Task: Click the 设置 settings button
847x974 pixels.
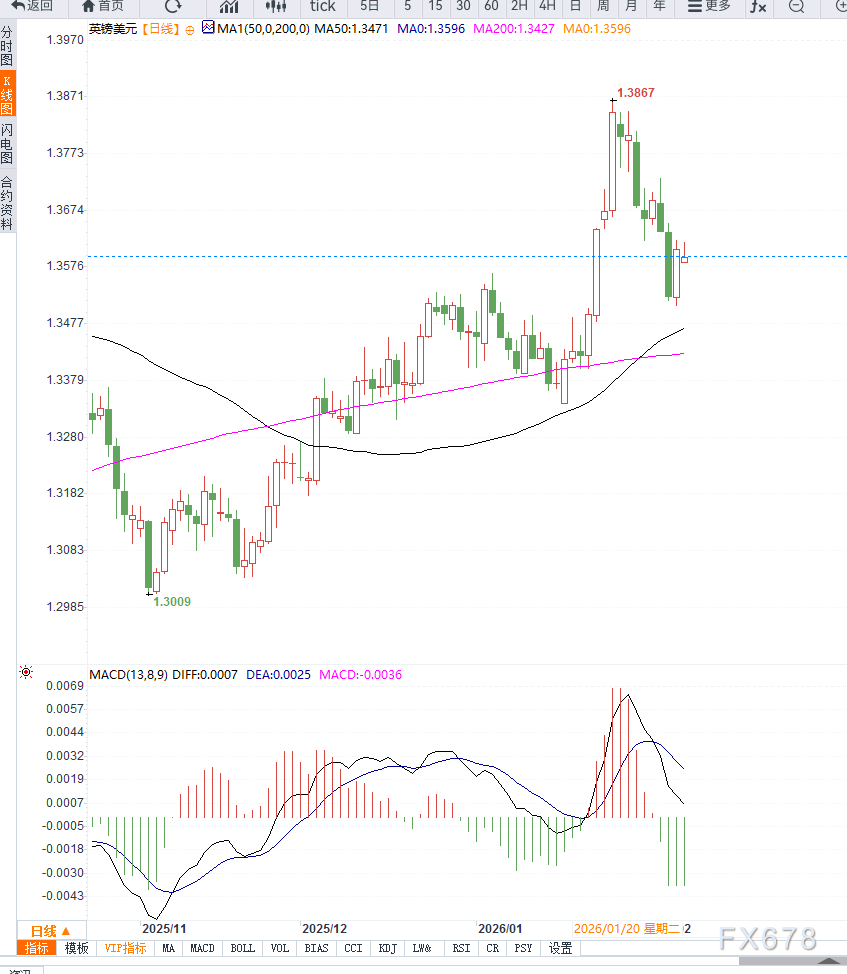Action: click(x=560, y=948)
